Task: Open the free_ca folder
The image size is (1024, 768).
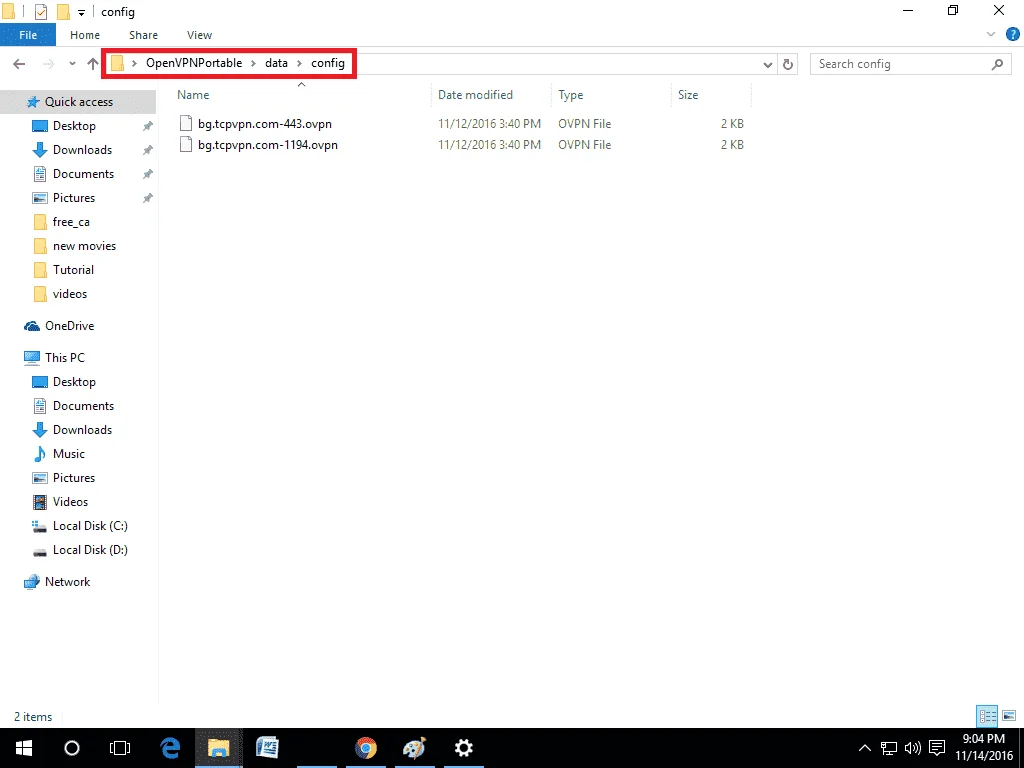Action: 71,222
